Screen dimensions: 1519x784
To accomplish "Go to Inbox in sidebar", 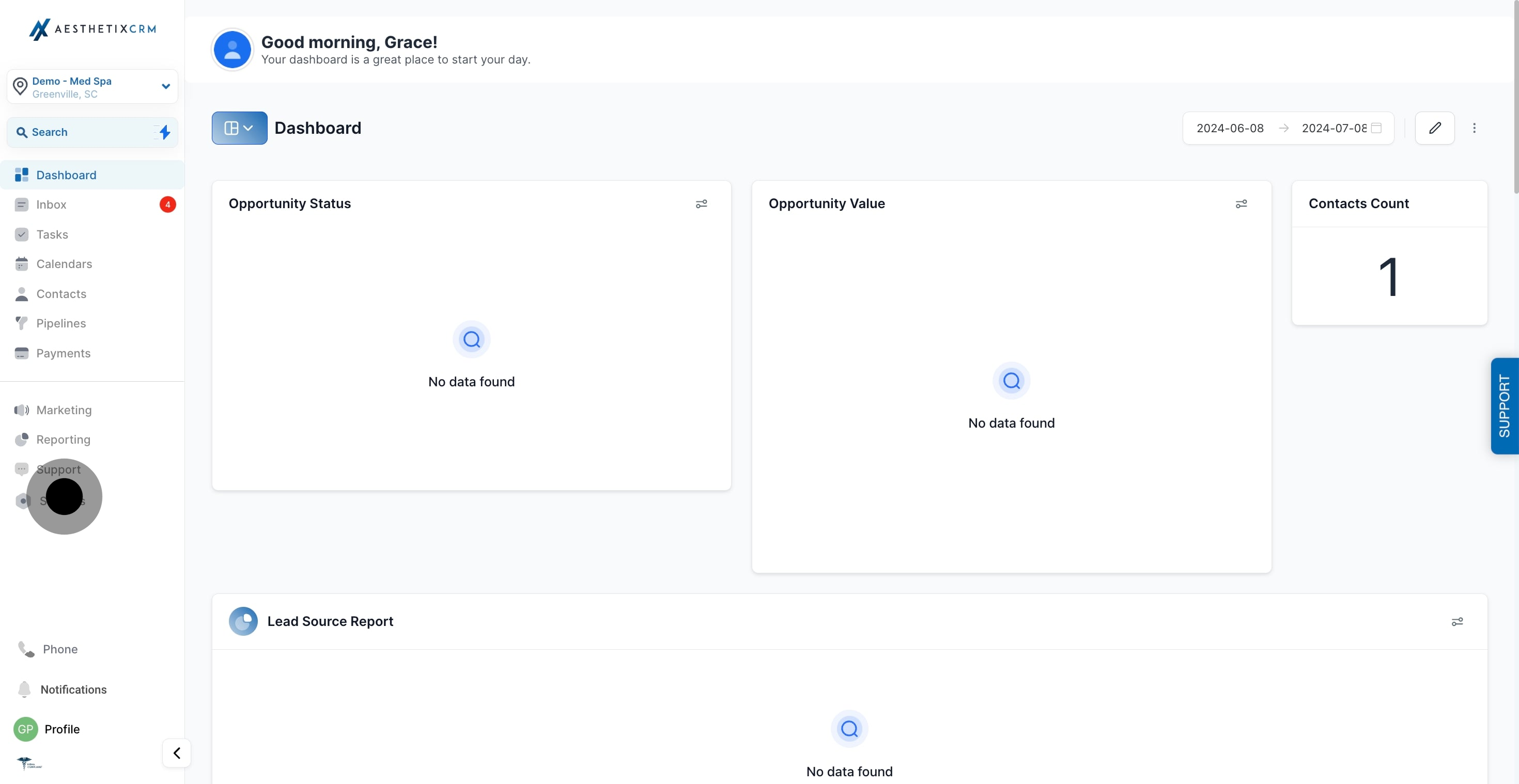I will [x=51, y=205].
